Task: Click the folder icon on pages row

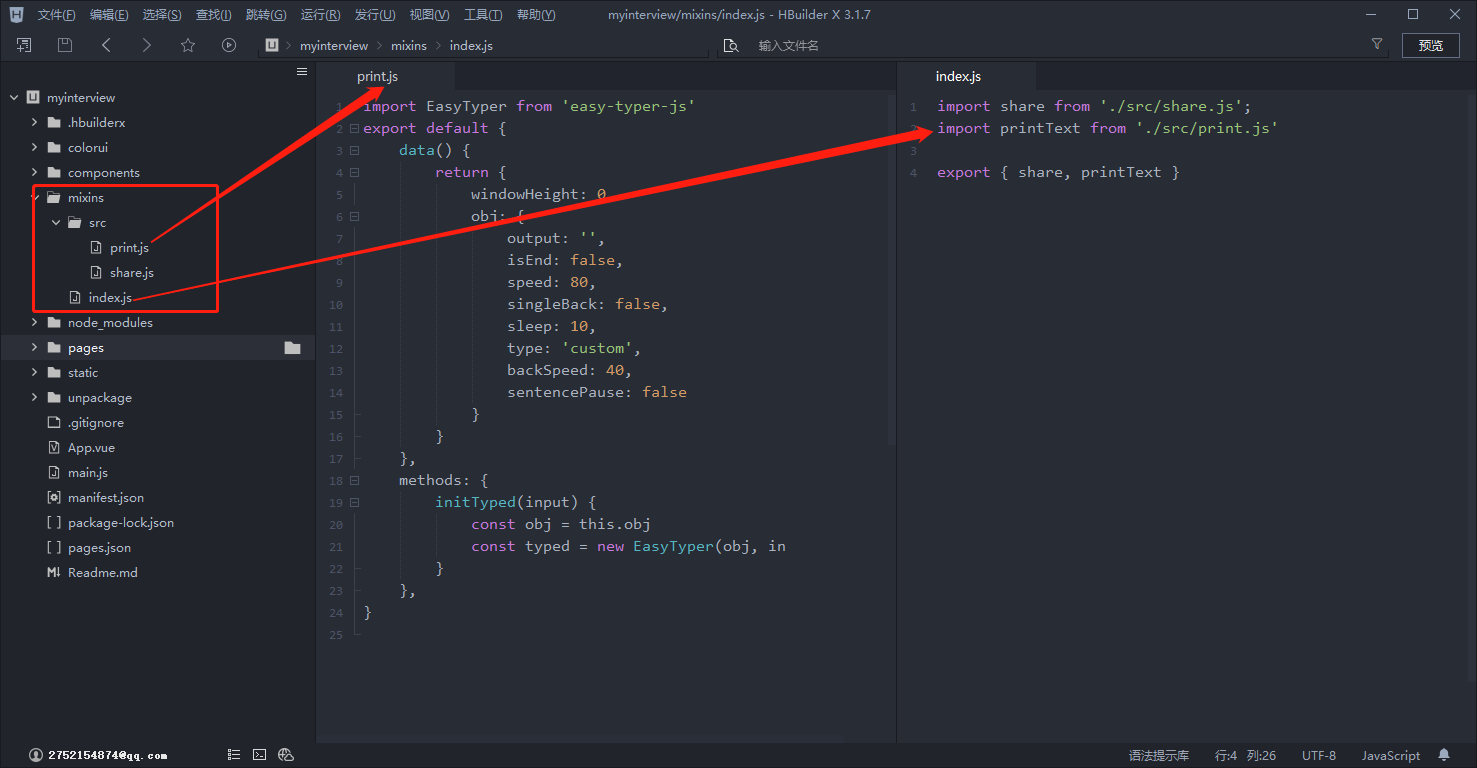Action: [x=292, y=348]
